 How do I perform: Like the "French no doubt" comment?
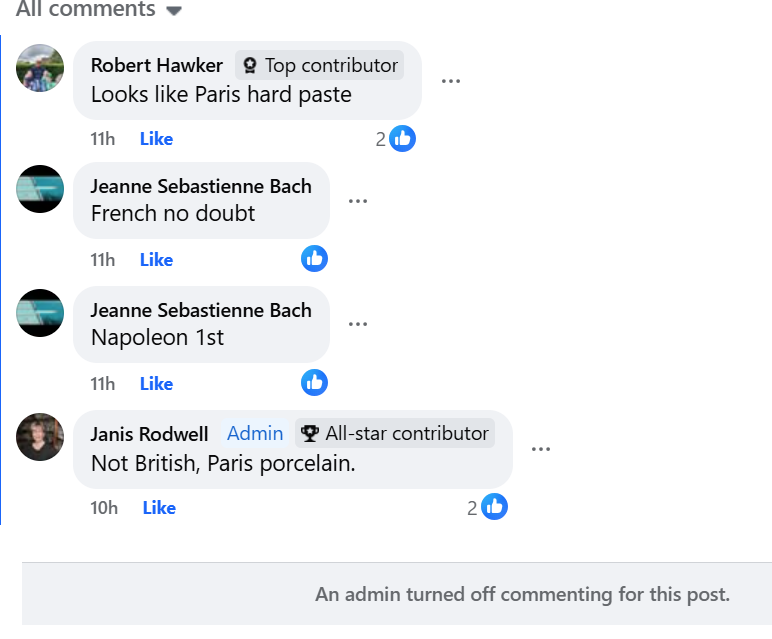click(x=156, y=260)
